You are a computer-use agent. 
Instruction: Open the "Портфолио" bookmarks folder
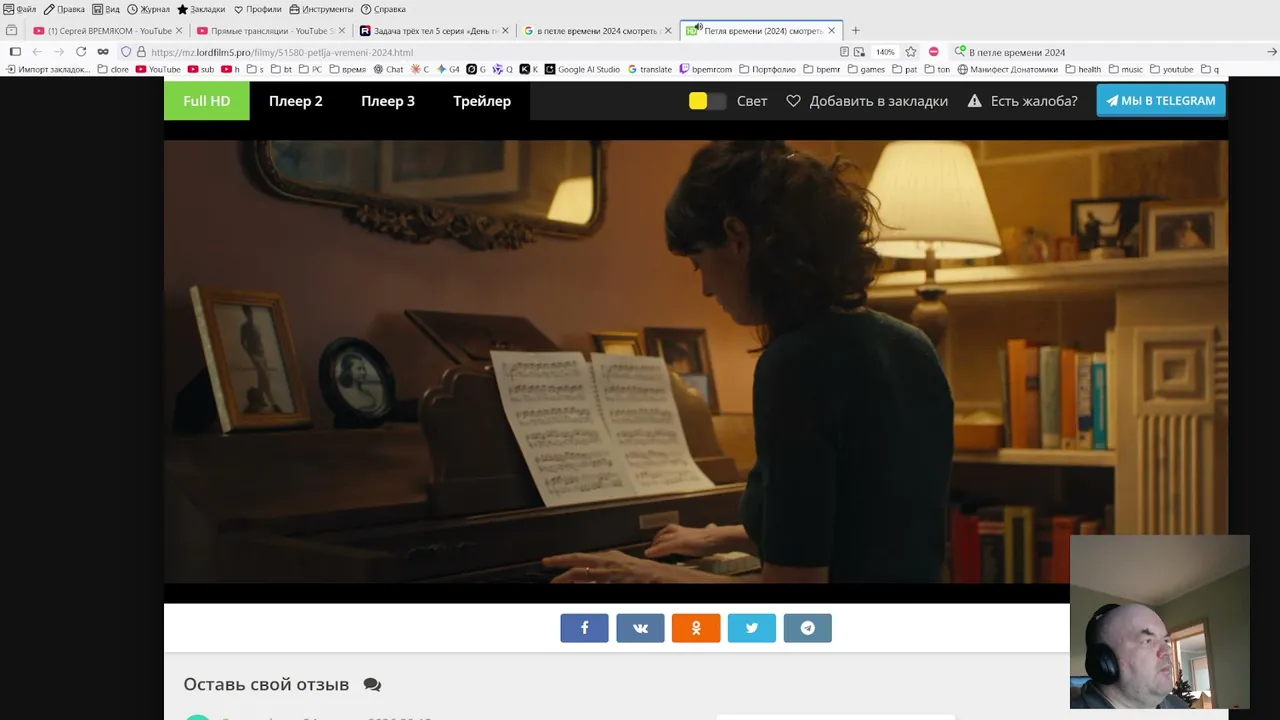tap(767, 69)
